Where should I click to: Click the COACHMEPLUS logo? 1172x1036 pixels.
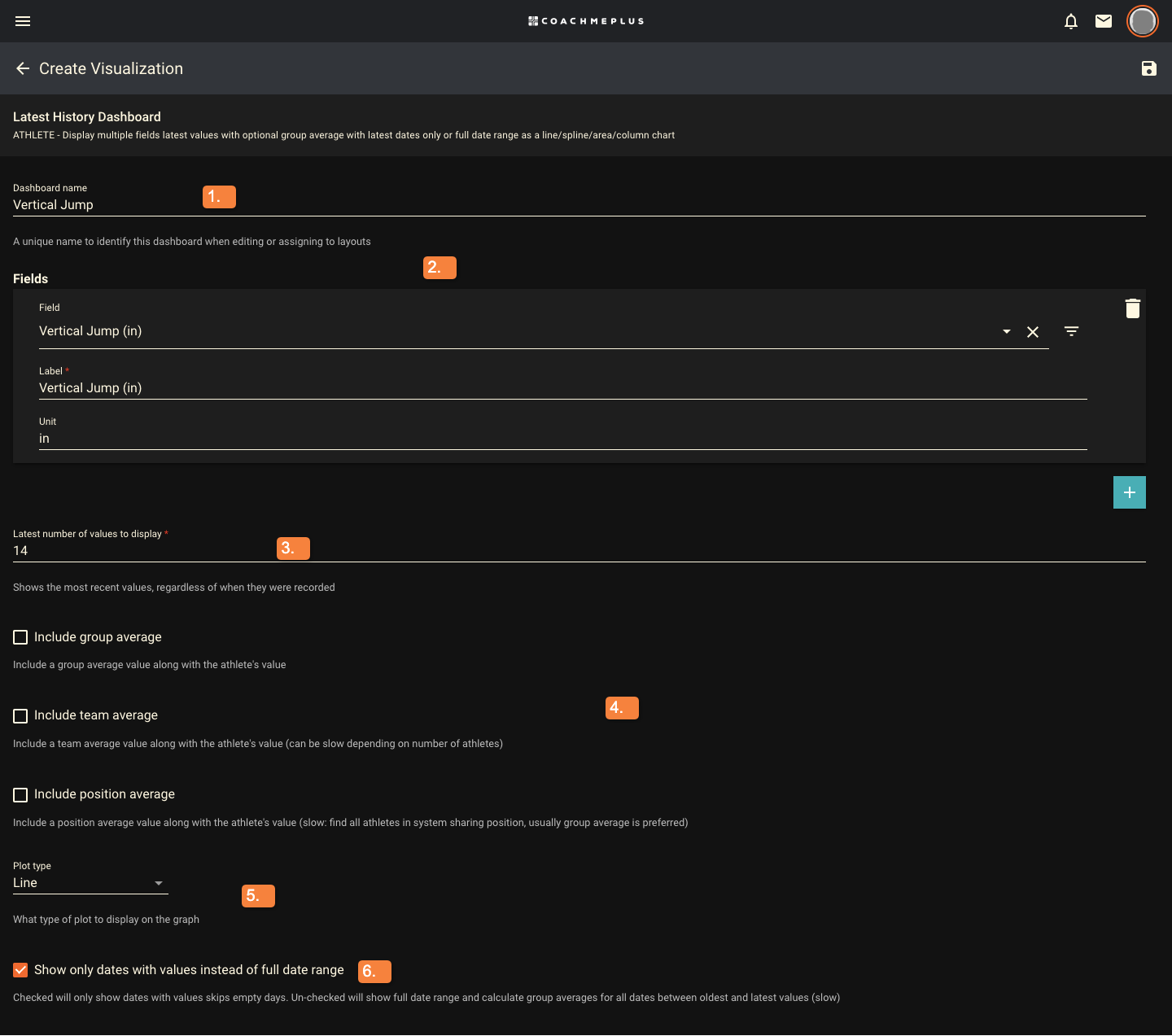point(586,20)
